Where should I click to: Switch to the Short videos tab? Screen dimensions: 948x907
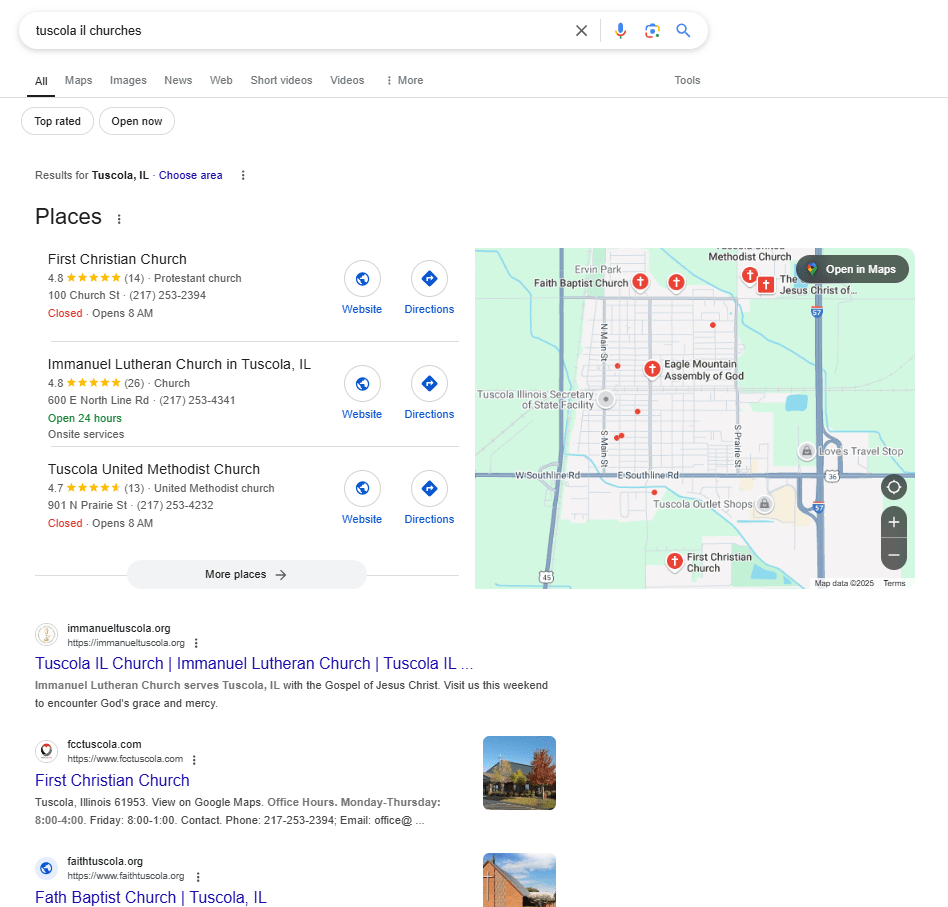282,80
